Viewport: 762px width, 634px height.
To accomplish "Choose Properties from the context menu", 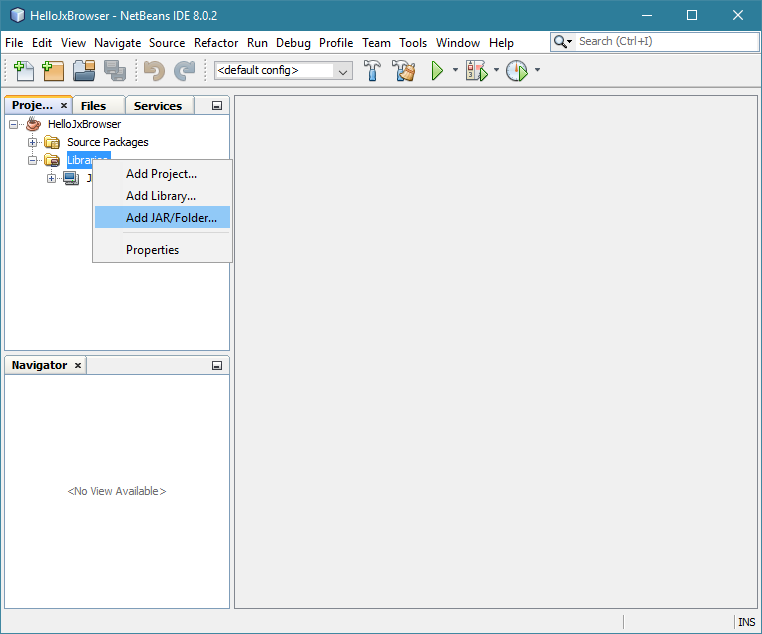I will coord(162,250).
